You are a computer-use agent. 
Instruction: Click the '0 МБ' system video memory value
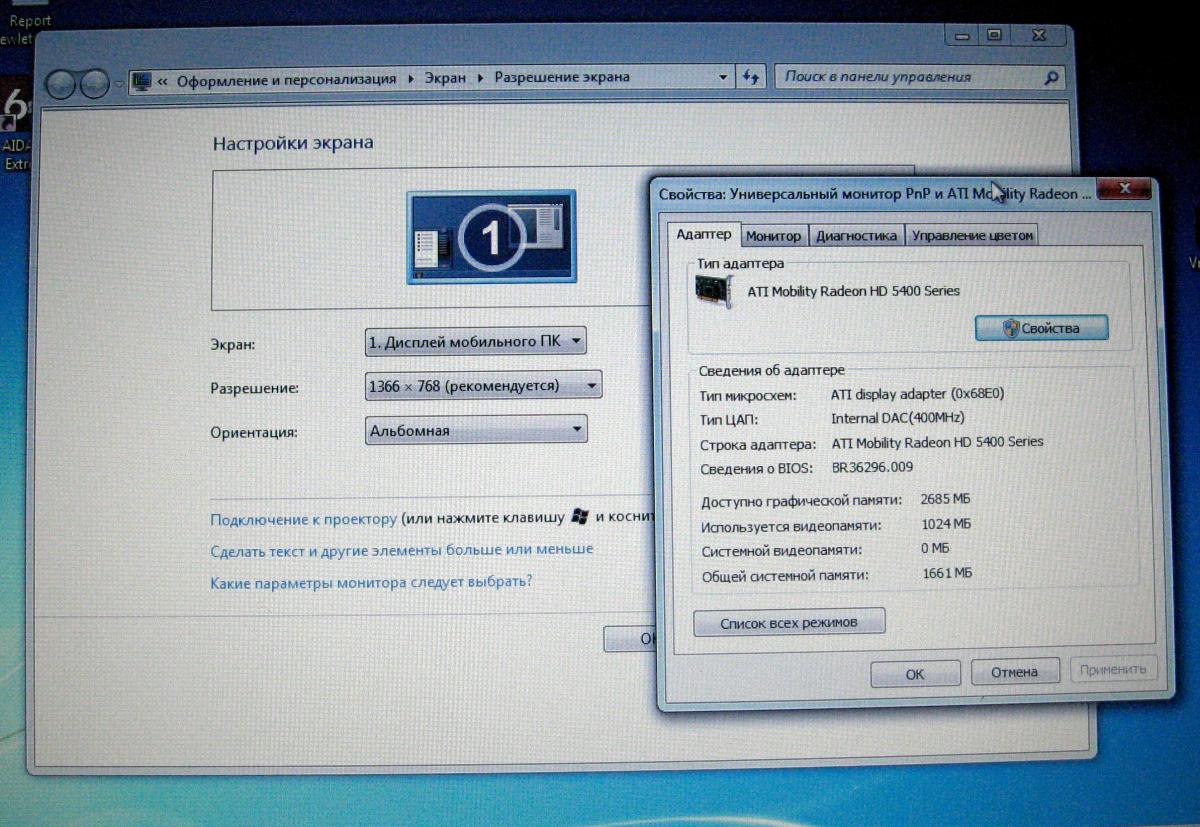click(935, 549)
